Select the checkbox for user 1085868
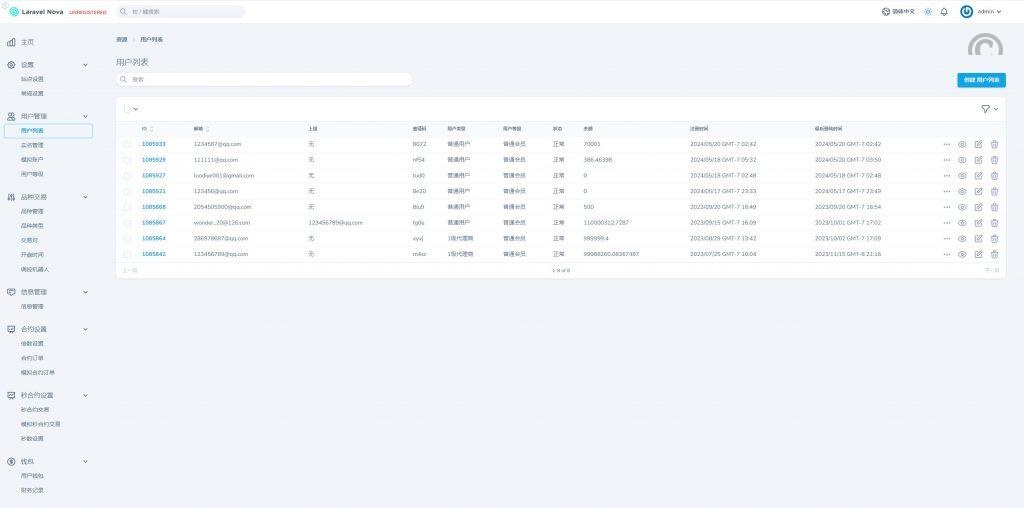Screen dimensions: 1024x508 click(127, 207)
